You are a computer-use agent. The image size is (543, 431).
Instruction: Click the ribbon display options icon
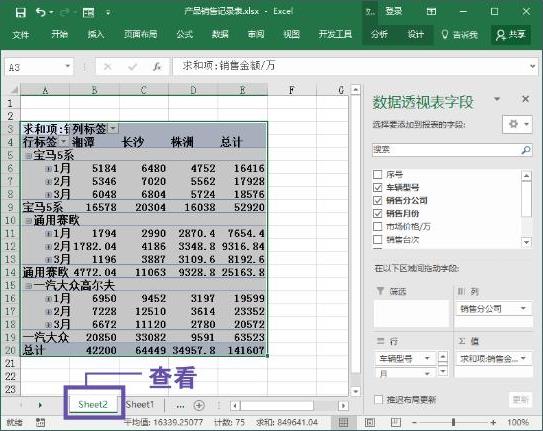tap(431, 12)
